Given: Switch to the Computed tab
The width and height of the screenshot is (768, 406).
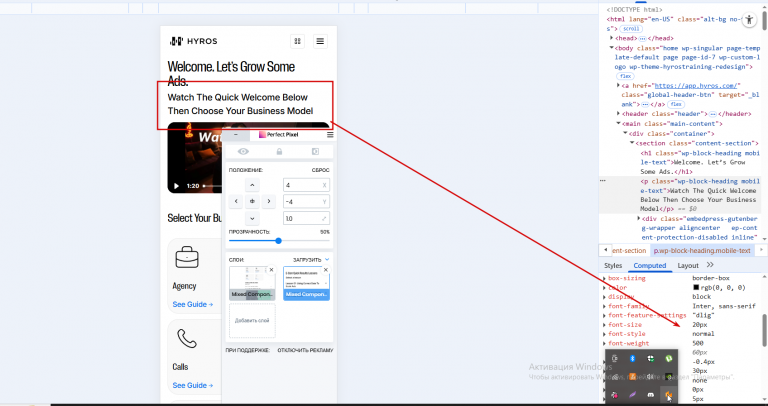Looking at the screenshot, I should click(x=650, y=265).
